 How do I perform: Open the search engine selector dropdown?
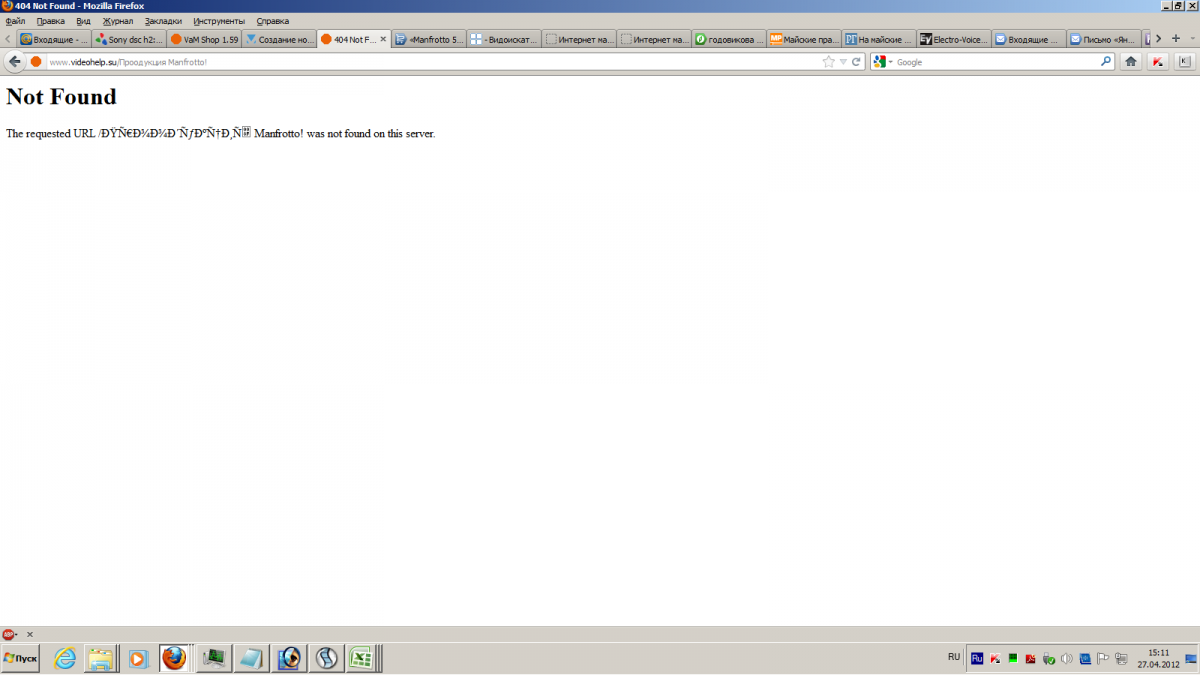point(884,62)
